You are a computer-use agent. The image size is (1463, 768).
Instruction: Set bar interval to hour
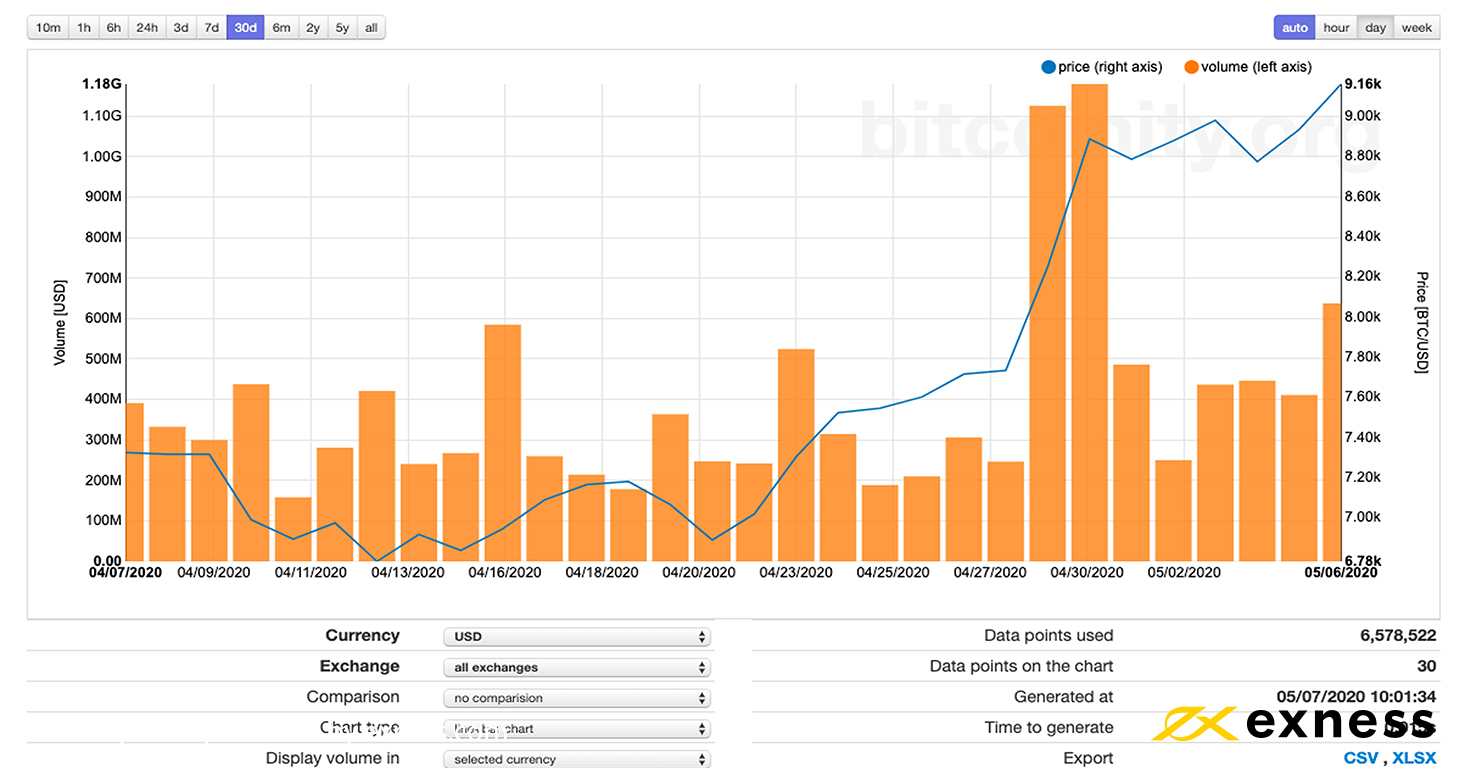[1337, 28]
